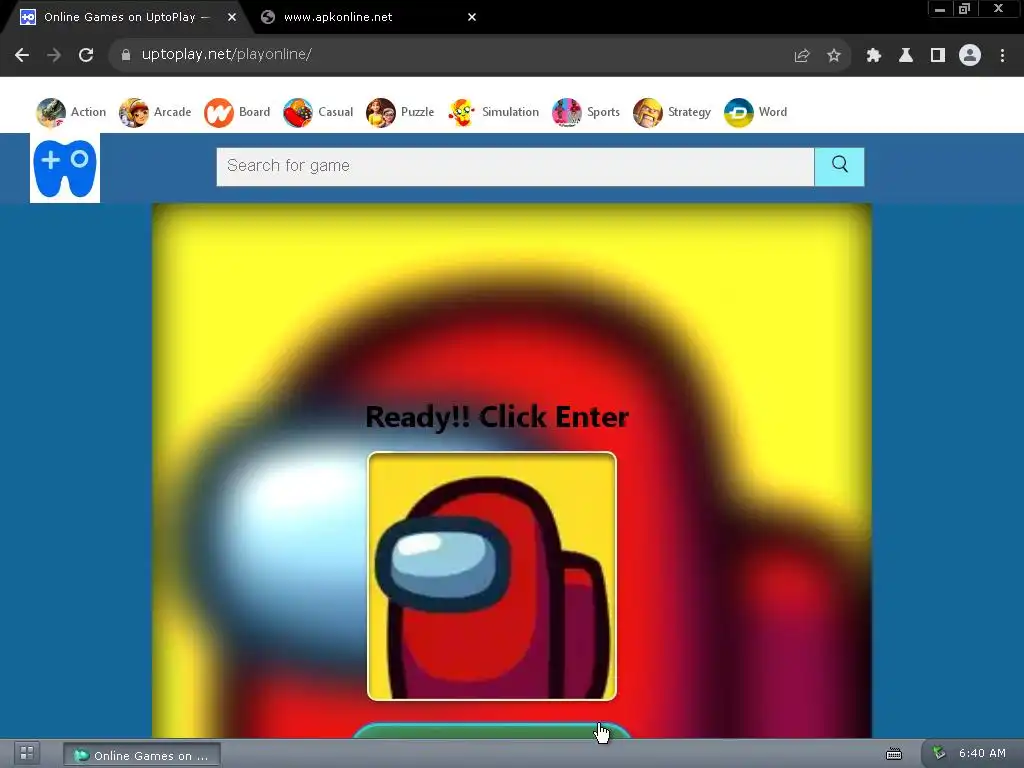Toggle the browser side panel icon
Viewport: 1024px width, 768px height.
pyautogui.click(x=938, y=56)
